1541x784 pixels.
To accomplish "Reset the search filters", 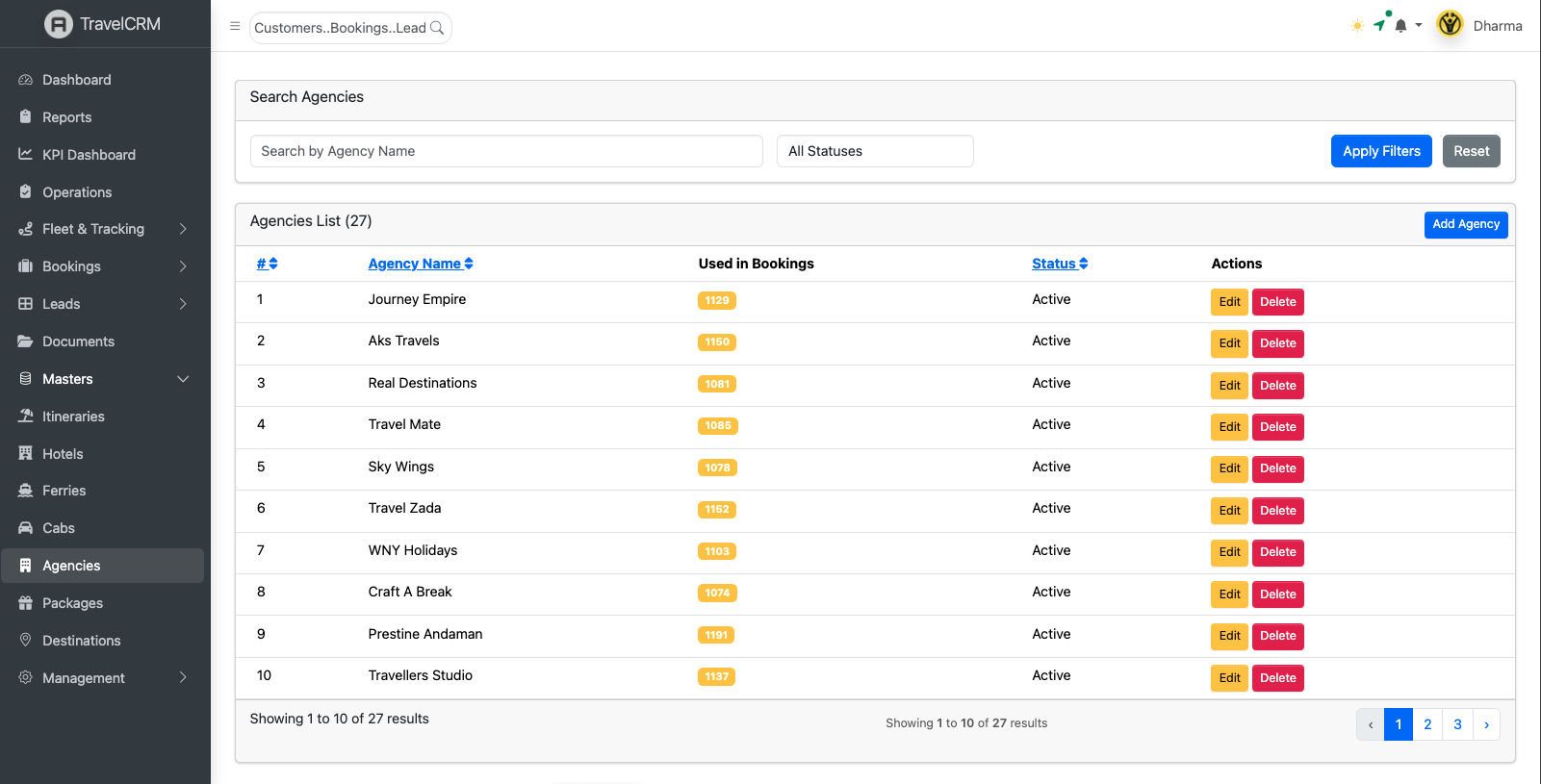I will [x=1471, y=151].
